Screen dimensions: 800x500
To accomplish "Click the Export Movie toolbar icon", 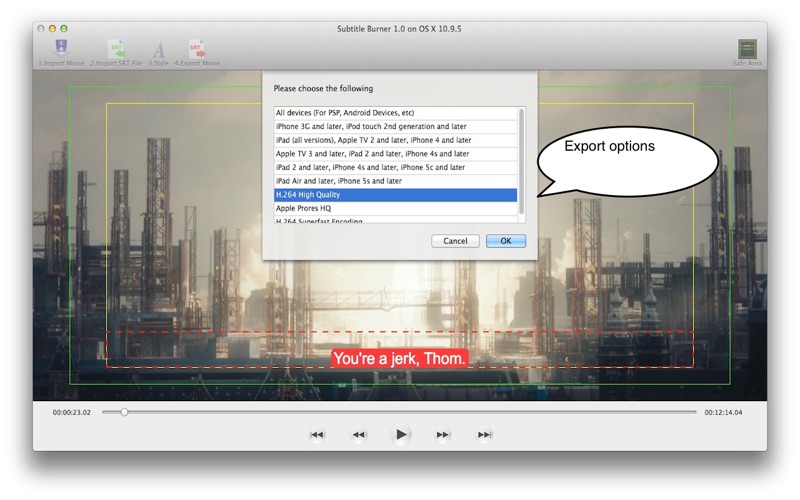I will click(x=197, y=53).
